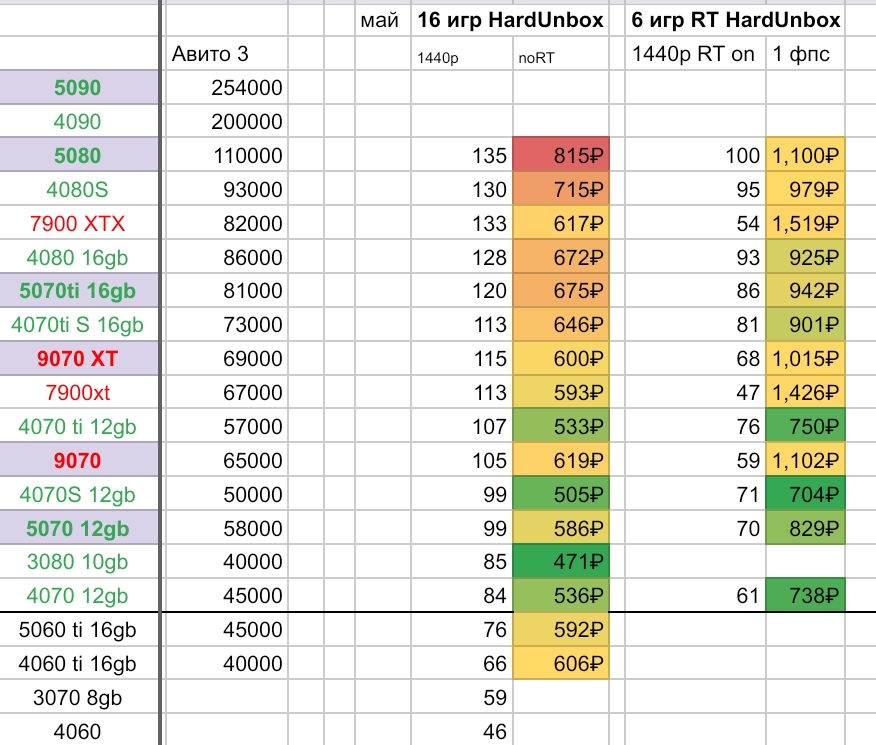The height and width of the screenshot is (745, 876).
Task: Click the 9070 XT name cell
Action: click(x=79, y=359)
